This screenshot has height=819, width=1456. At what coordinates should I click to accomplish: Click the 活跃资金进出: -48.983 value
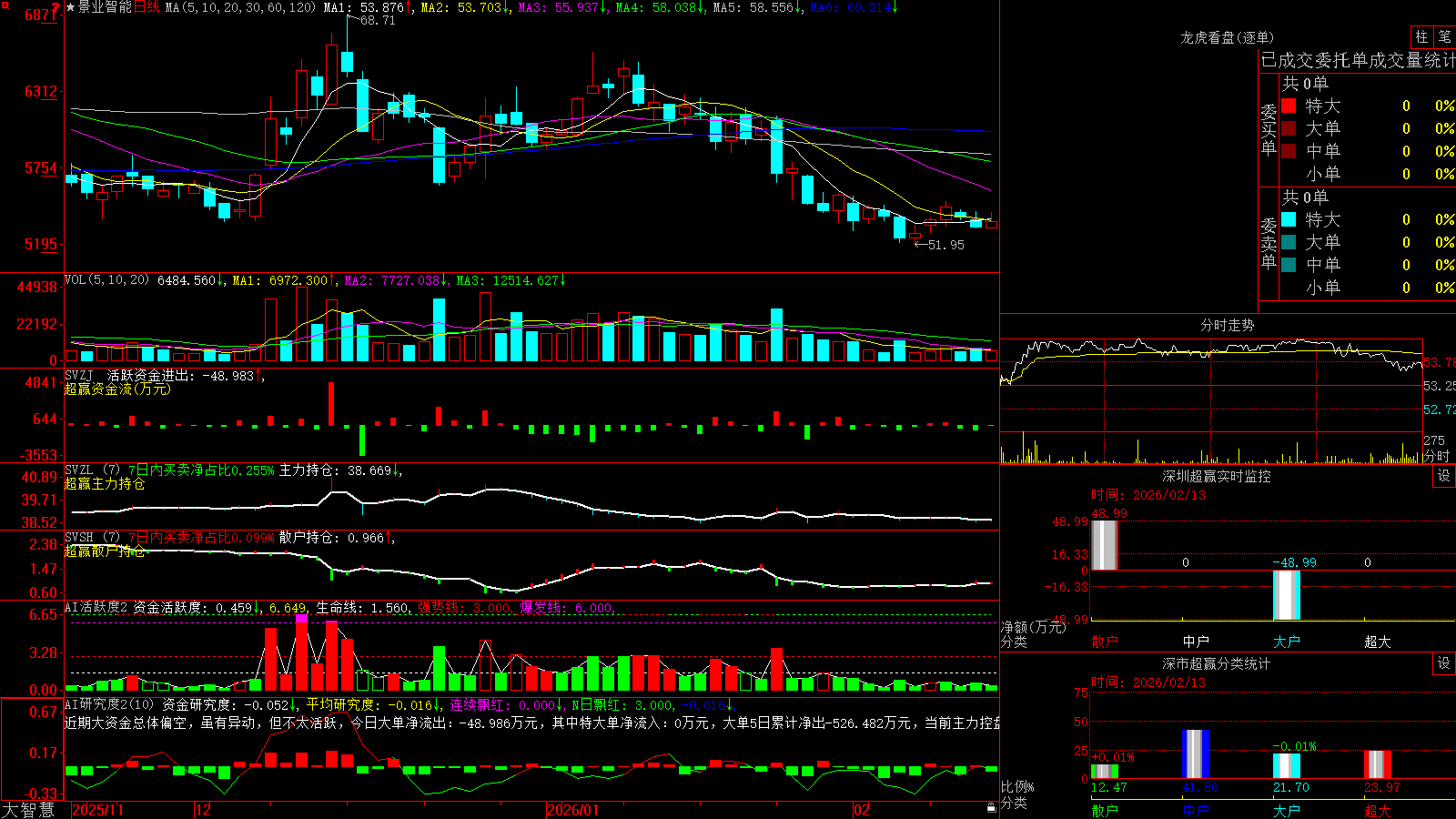click(x=180, y=375)
